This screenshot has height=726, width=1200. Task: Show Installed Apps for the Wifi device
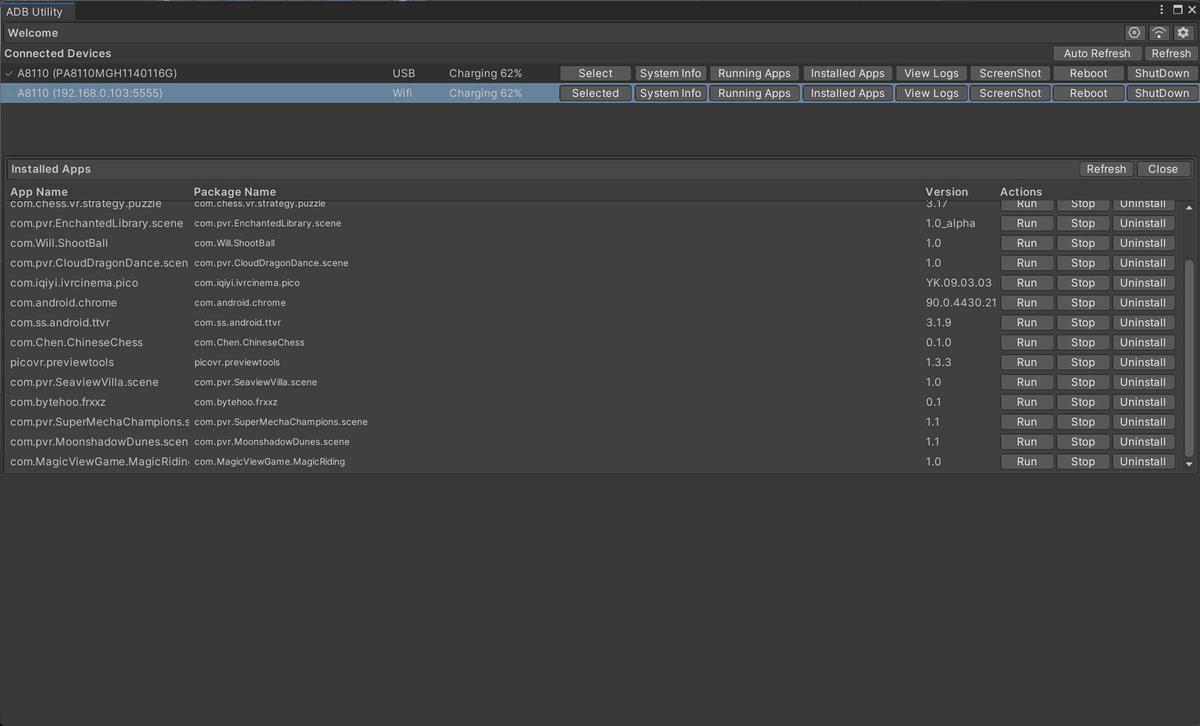click(847, 93)
